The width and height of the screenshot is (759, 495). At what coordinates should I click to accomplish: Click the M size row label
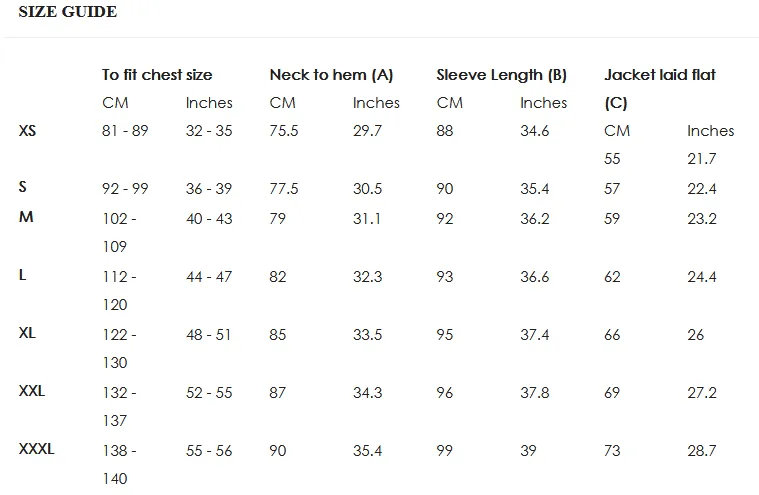(x=26, y=217)
